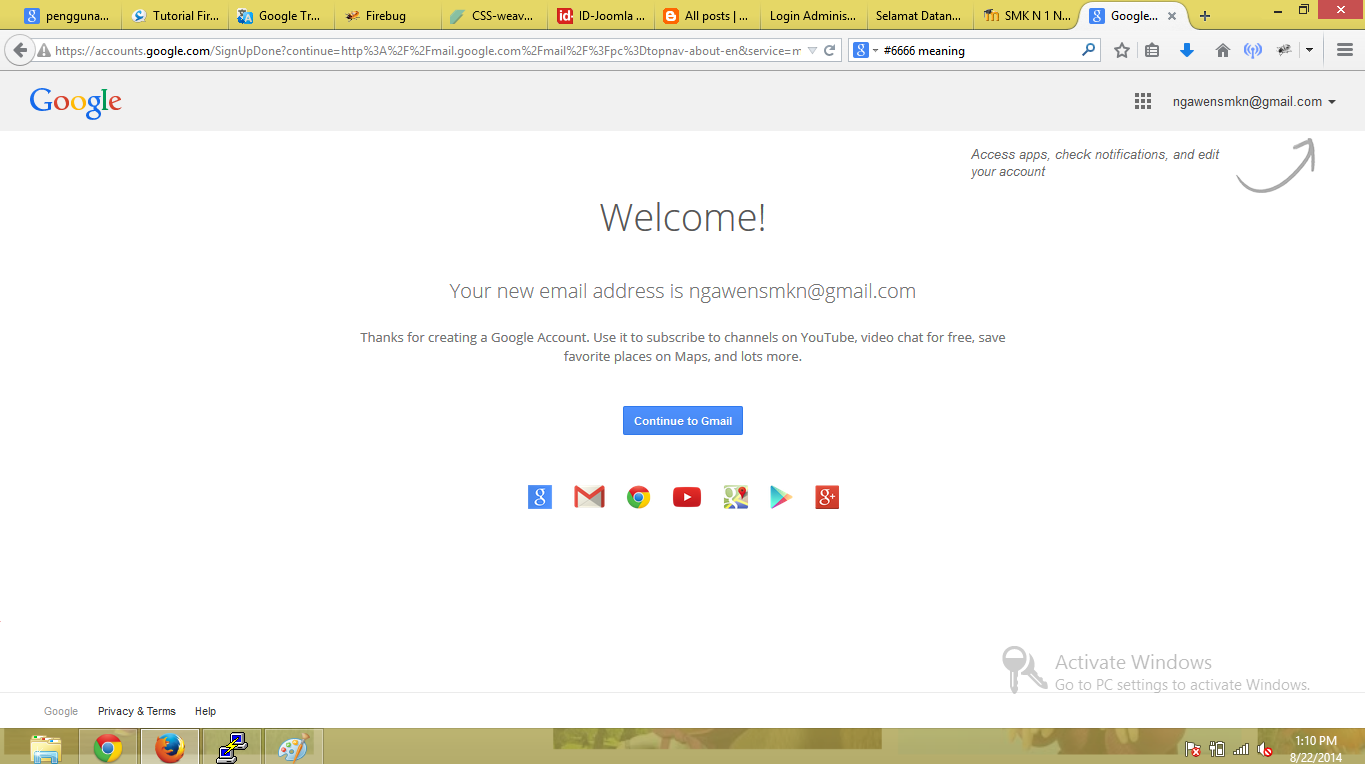The height and width of the screenshot is (764, 1365).
Task: Open the network computers taskbar app
Action: (232, 748)
